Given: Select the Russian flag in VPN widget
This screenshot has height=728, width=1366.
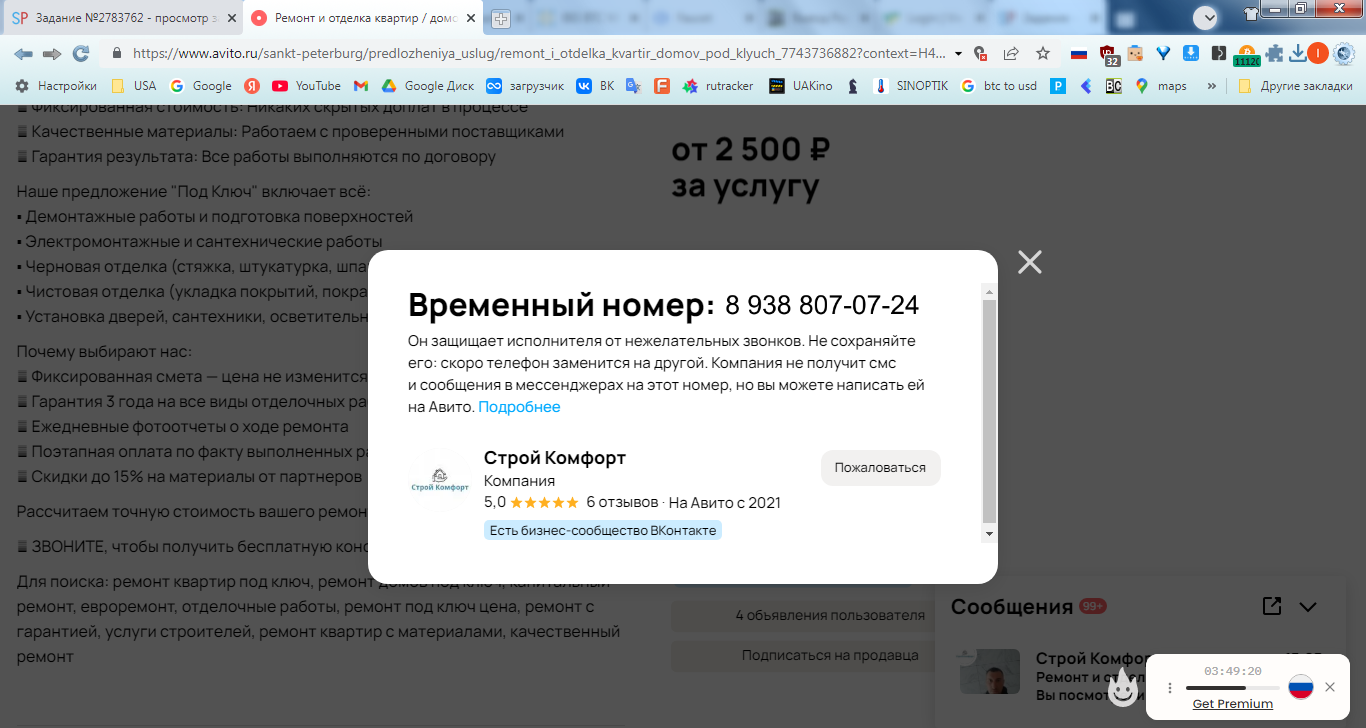Looking at the screenshot, I should [1300, 687].
